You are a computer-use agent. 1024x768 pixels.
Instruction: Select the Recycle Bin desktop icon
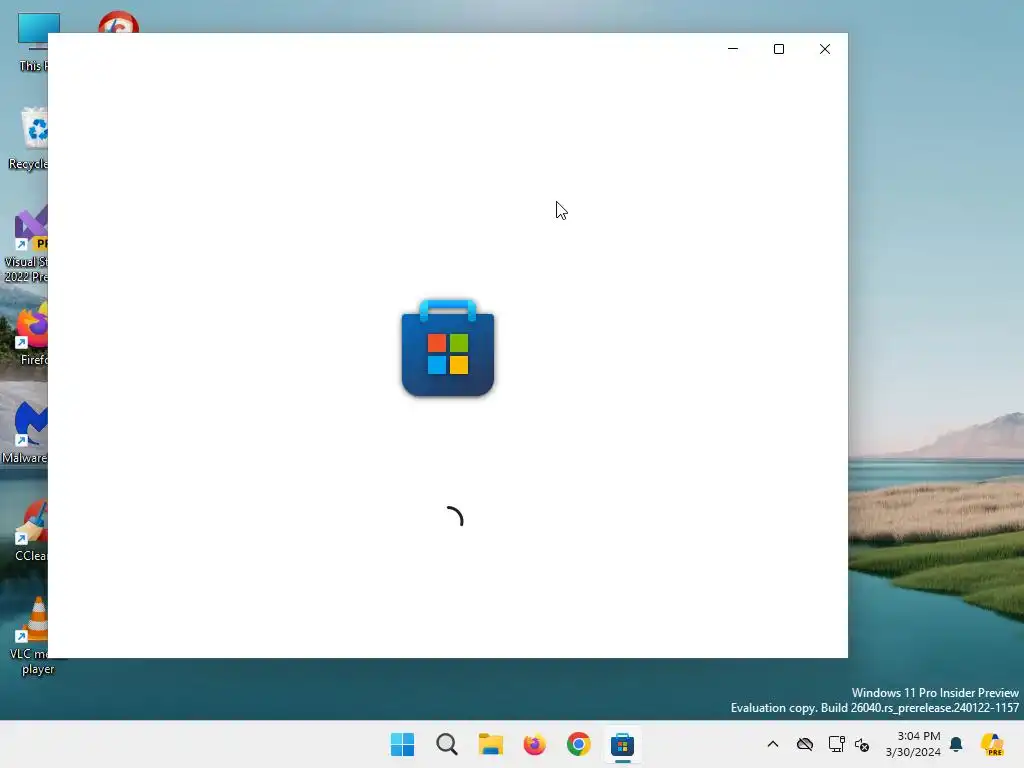pos(29,138)
